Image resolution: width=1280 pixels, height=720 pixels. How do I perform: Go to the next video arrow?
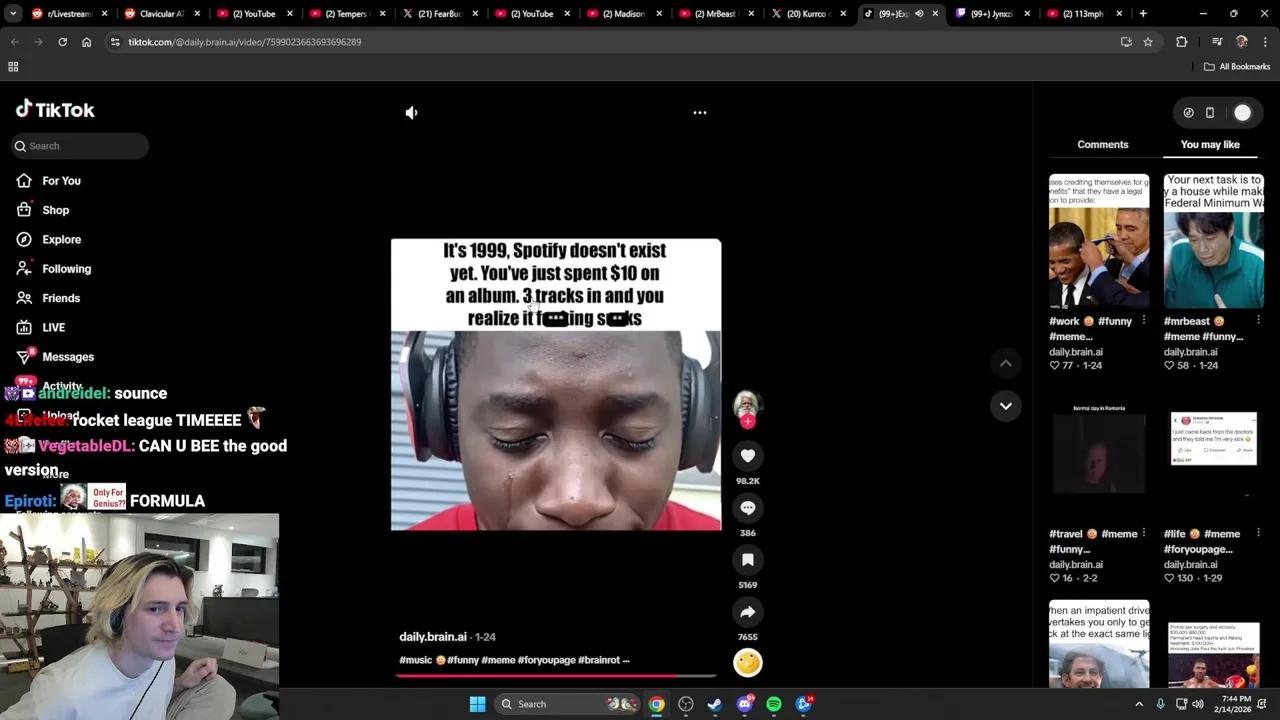pos(1006,406)
